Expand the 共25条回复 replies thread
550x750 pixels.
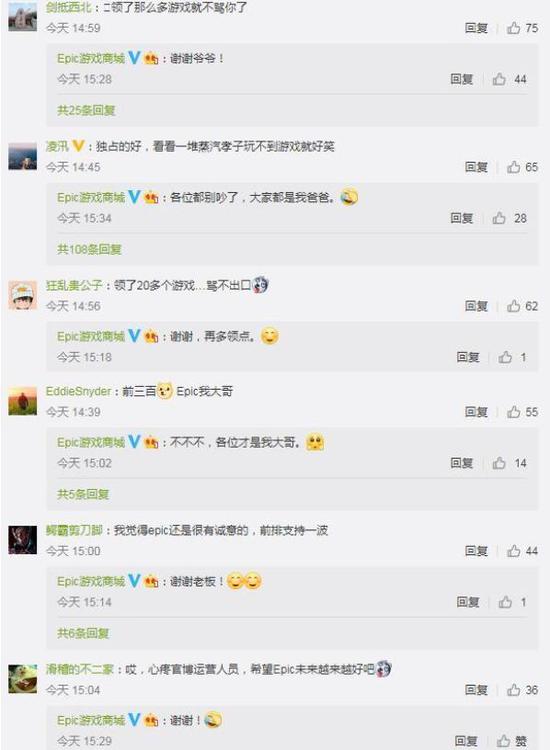click(86, 110)
